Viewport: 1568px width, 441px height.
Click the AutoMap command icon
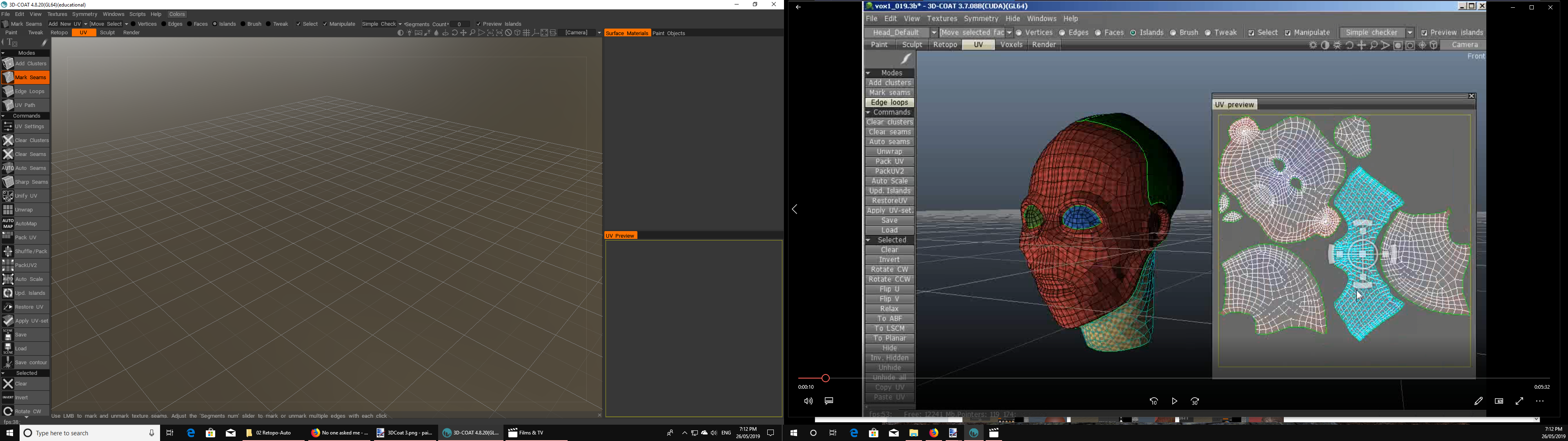pyautogui.click(x=8, y=223)
